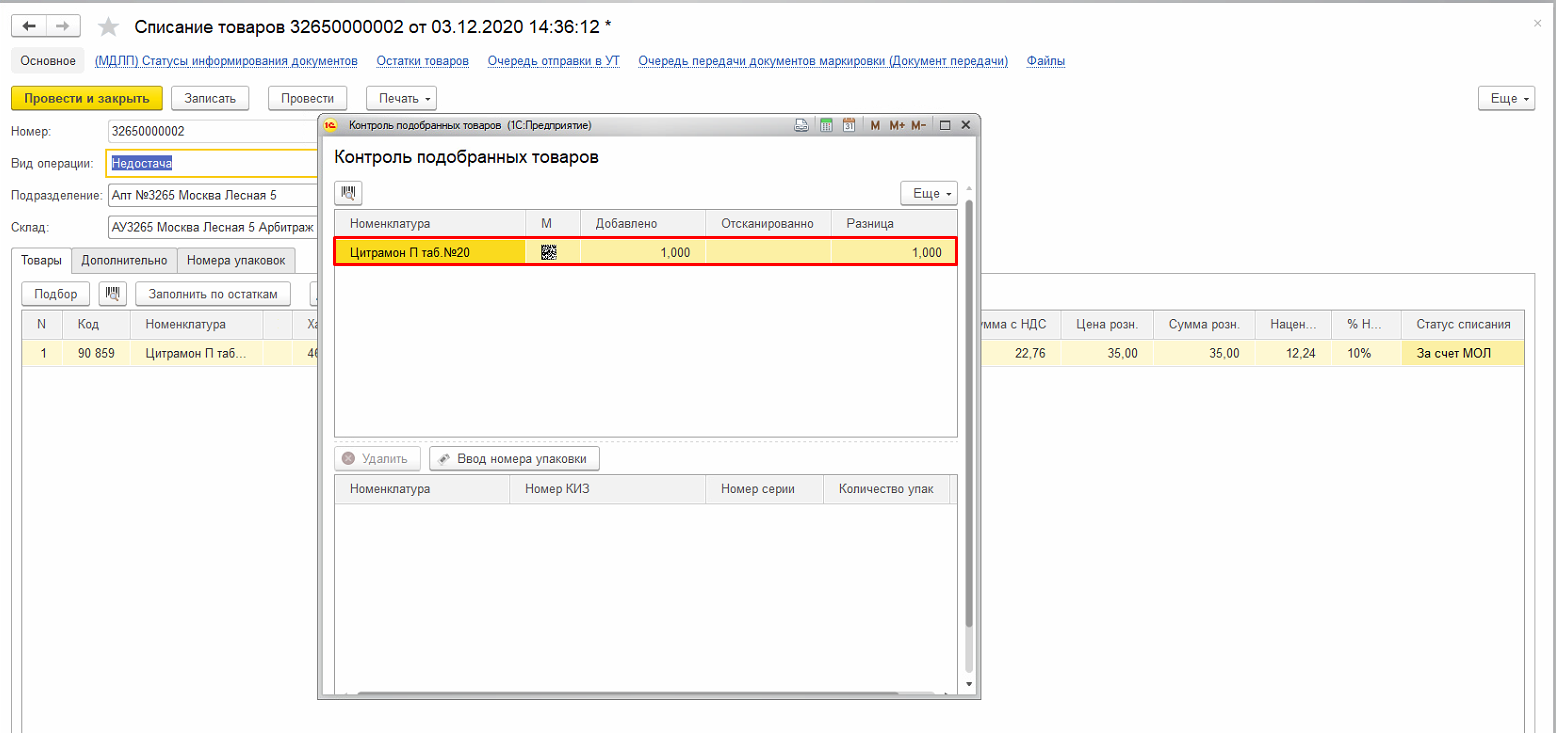Expand the Еще dropdown in the dialog
Screen dimensions: 1556x733
929,193
